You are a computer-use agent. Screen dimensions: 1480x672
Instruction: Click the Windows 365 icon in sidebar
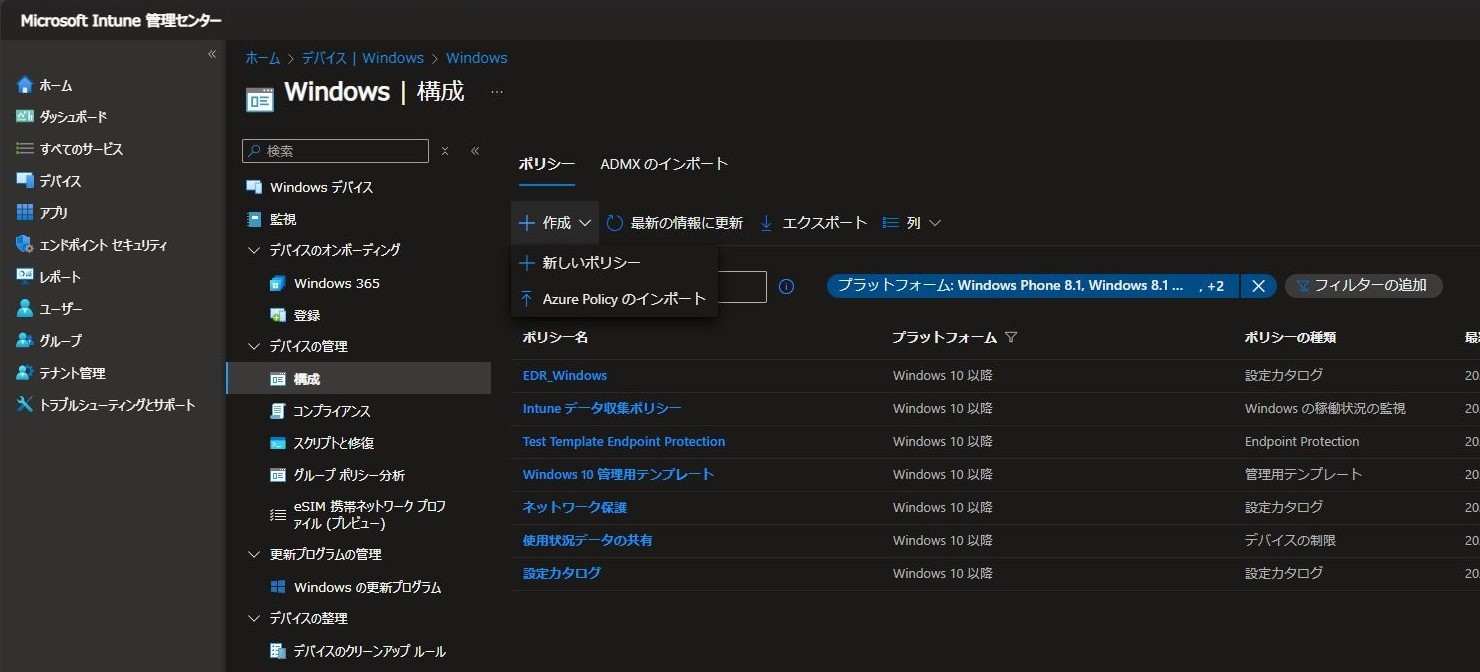278,283
